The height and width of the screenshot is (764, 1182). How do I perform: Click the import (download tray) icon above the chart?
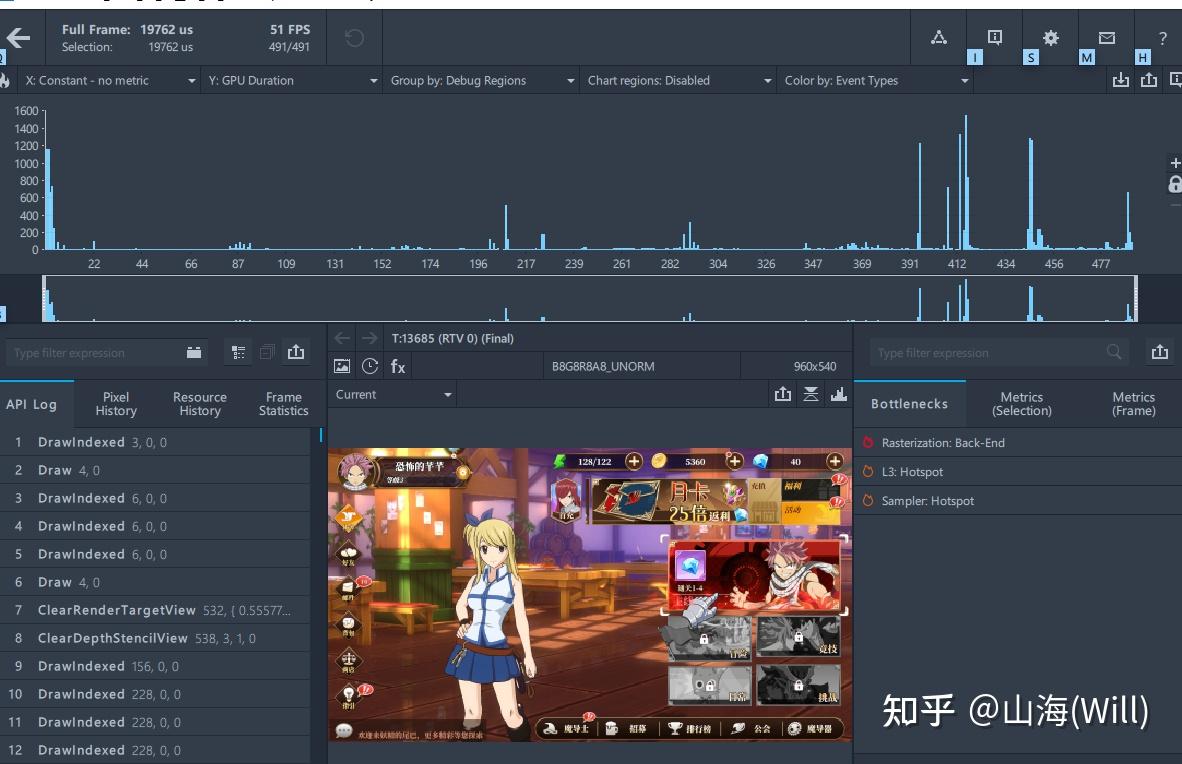(x=1121, y=80)
